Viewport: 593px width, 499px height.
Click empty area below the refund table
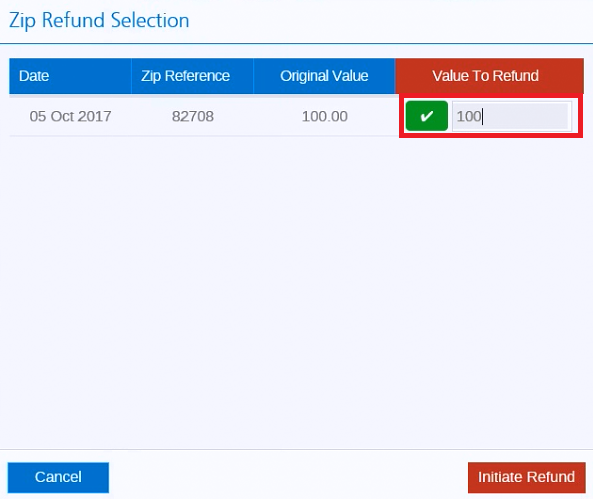pyautogui.click(x=296, y=291)
